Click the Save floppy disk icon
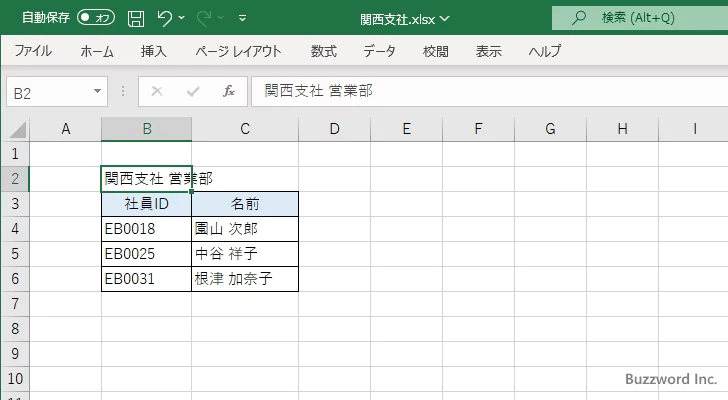This screenshot has width=728, height=400. (136, 19)
